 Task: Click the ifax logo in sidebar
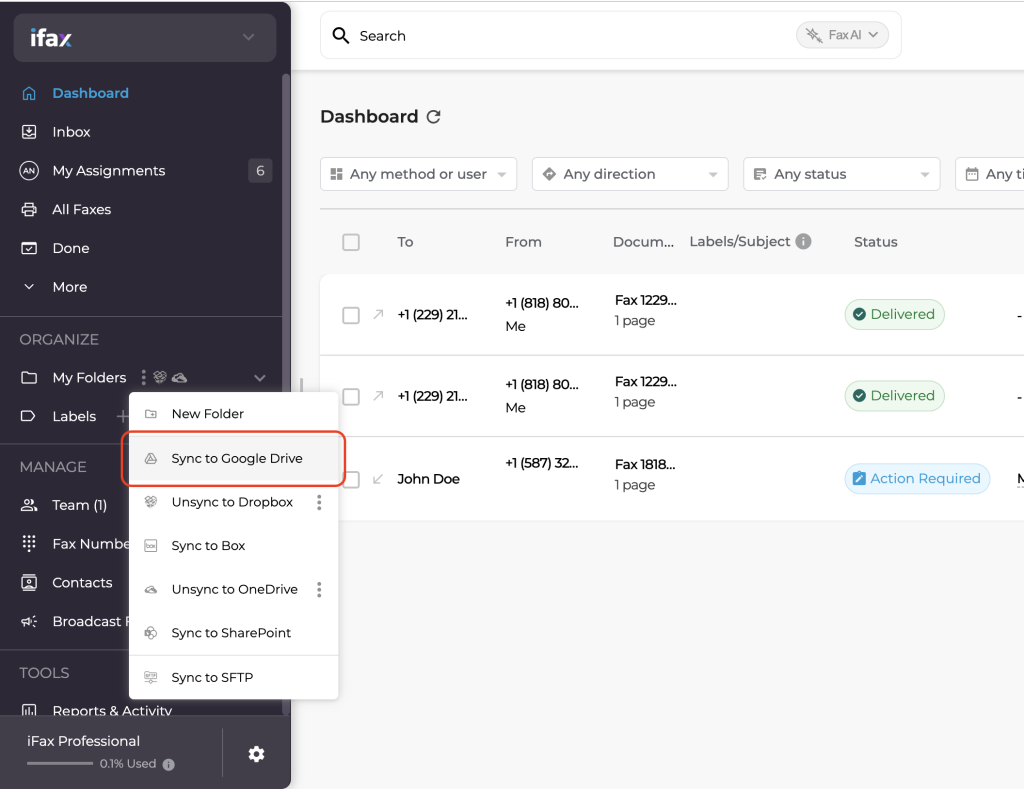click(x=51, y=38)
